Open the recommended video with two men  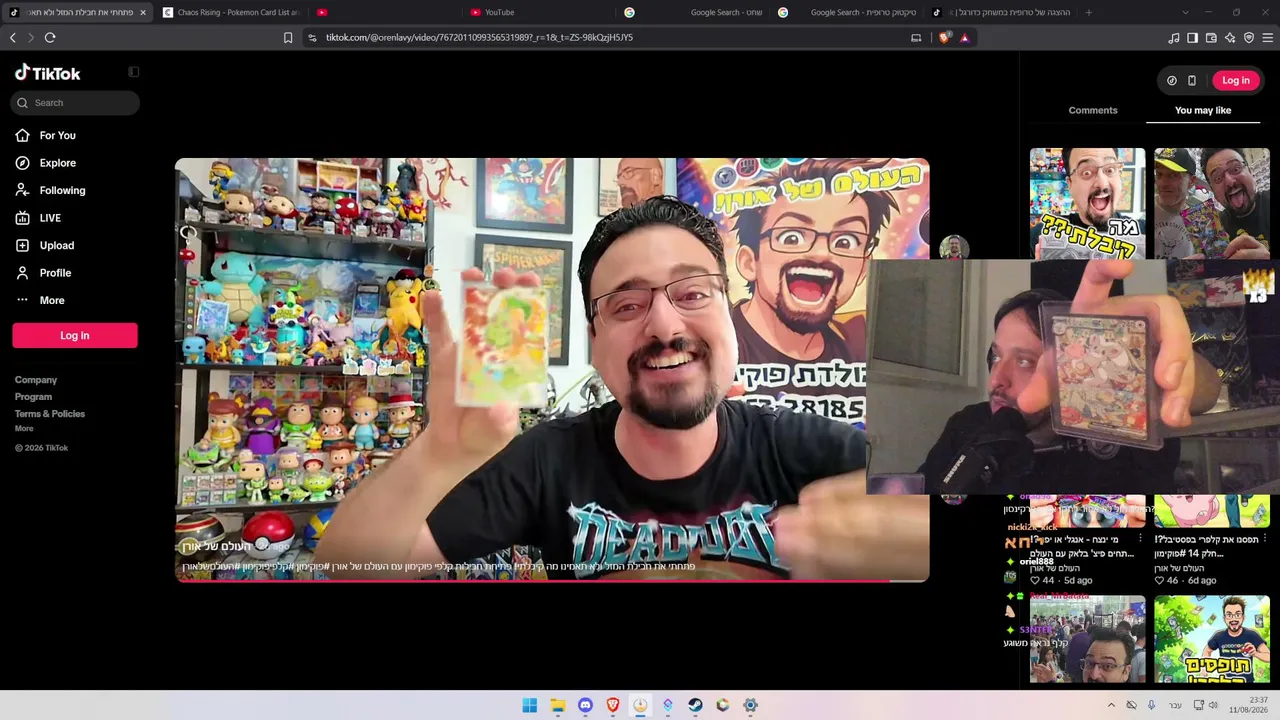point(1212,203)
